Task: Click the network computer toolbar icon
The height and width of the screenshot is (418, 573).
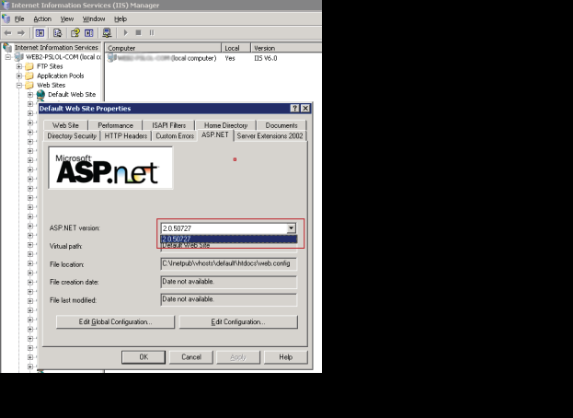Action: [107, 33]
